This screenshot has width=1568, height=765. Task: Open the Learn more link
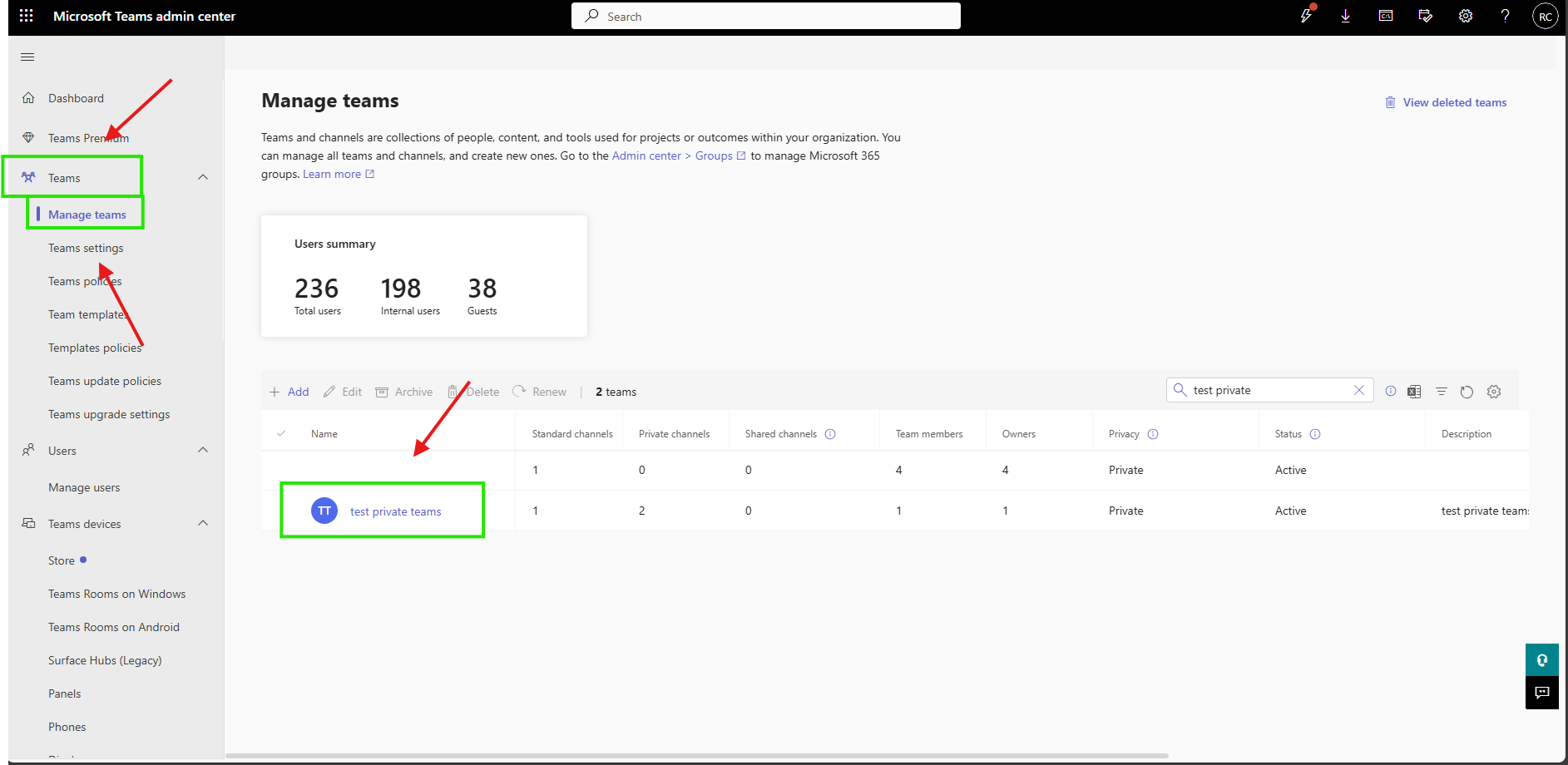point(339,174)
